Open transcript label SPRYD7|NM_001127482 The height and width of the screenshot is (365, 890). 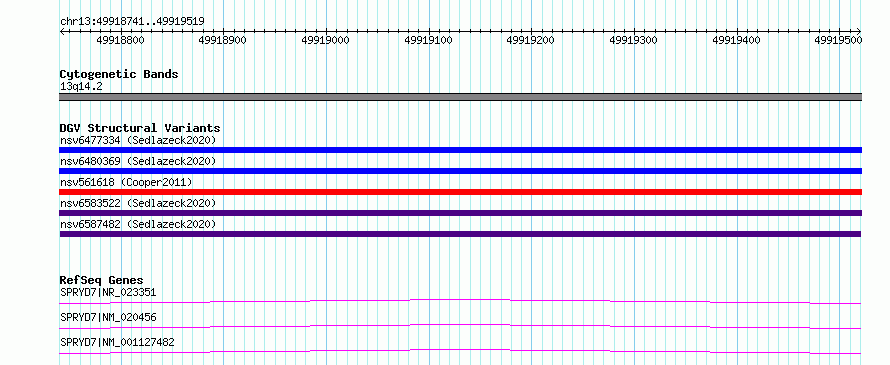pos(117,342)
